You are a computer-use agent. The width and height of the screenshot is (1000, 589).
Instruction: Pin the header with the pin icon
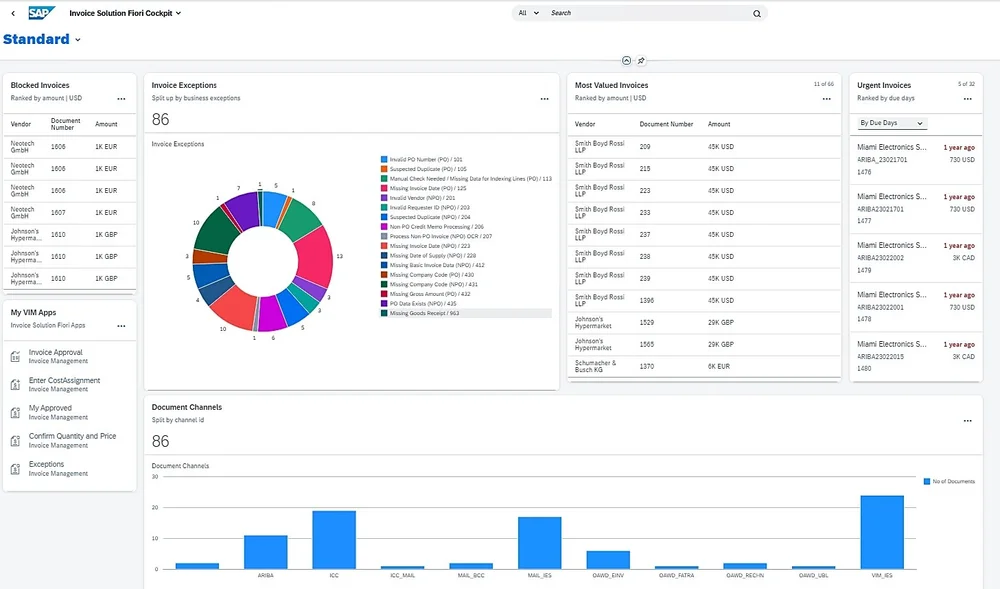pos(641,61)
